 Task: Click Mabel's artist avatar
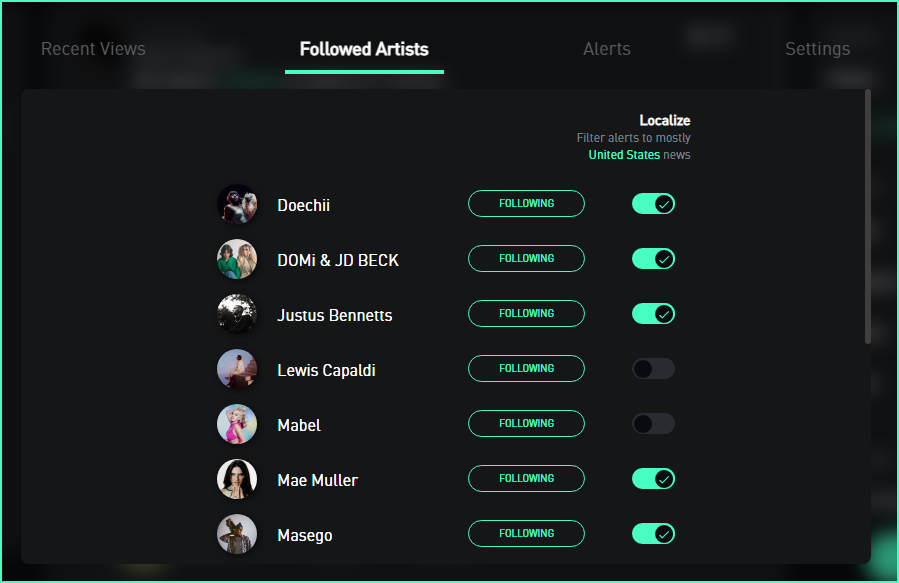click(237, 424)
